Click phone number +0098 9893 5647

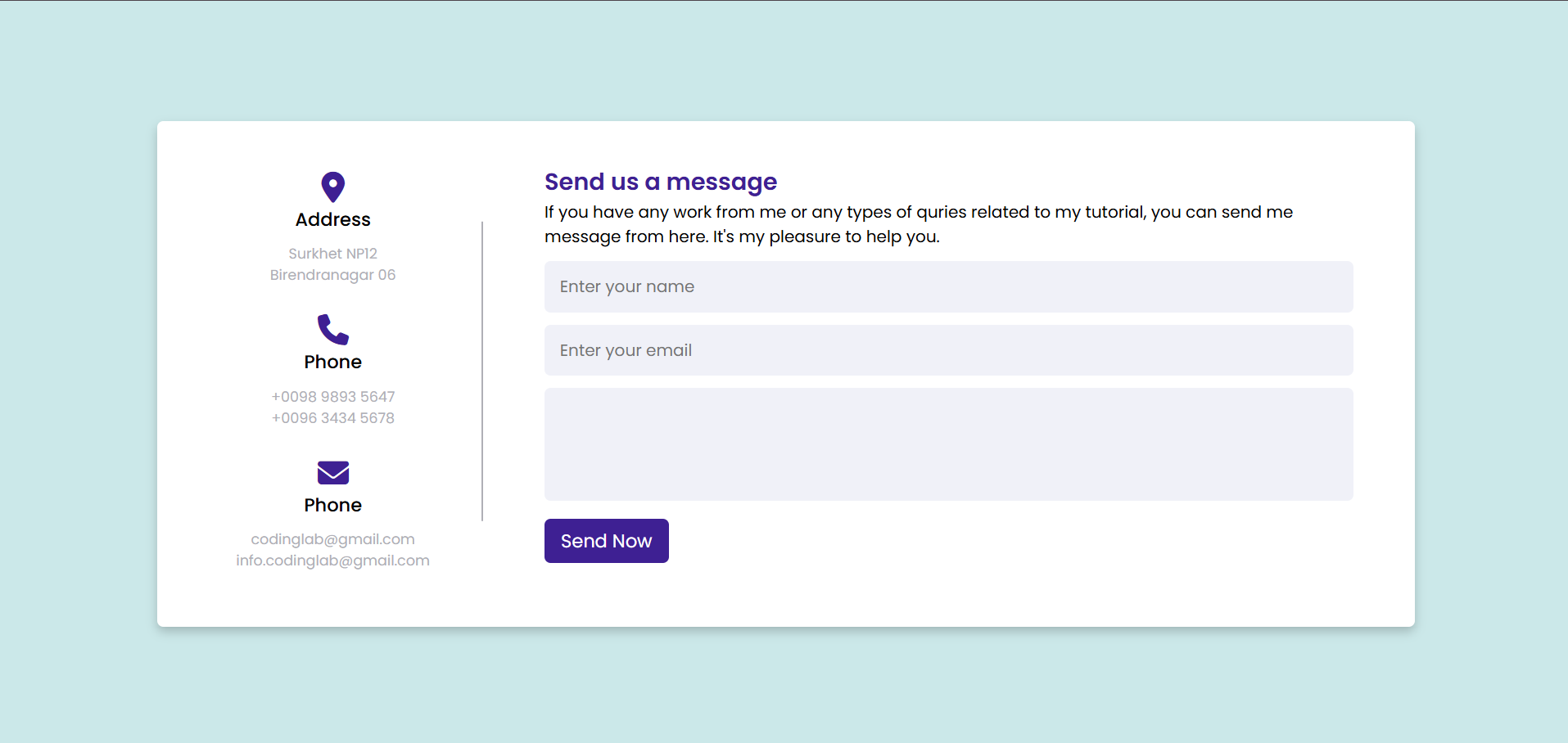332,397
